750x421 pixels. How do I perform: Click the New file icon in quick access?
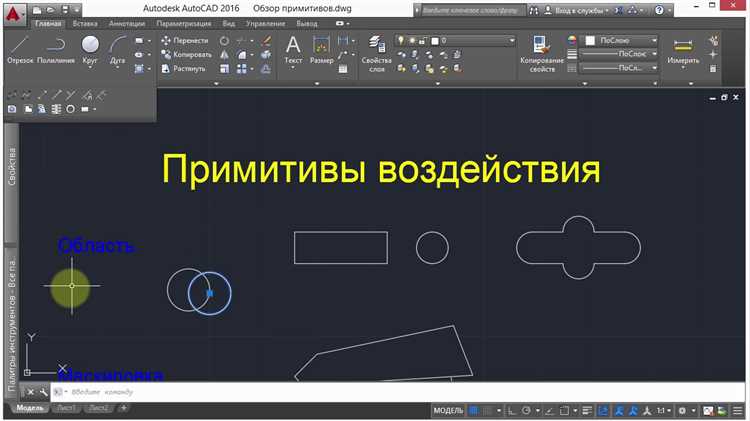point(37,10)
